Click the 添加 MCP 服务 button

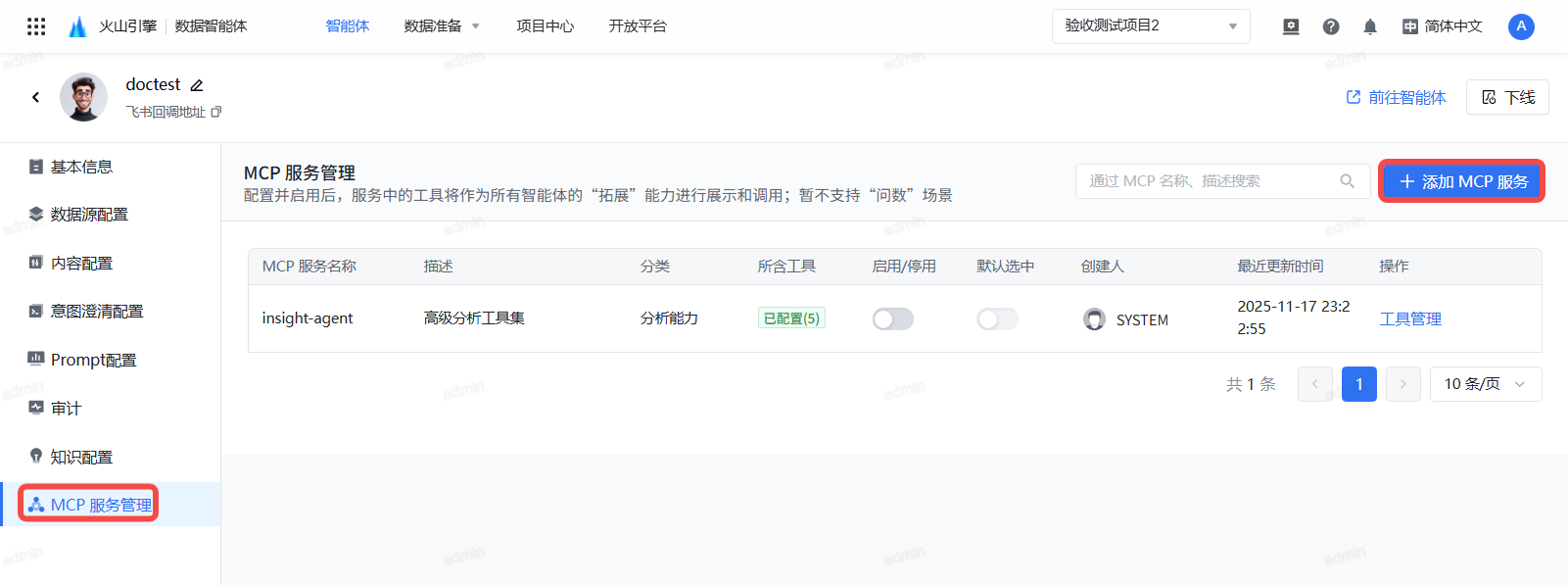click(1461, 181)
